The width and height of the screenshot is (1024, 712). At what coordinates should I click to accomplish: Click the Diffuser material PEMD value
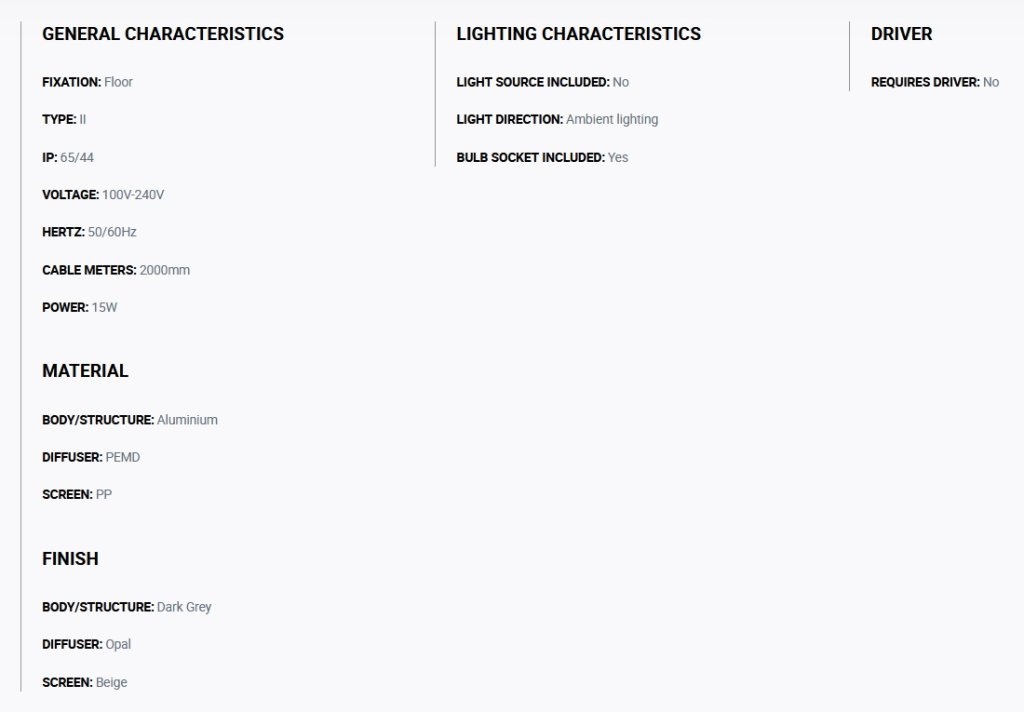[123, 457]
